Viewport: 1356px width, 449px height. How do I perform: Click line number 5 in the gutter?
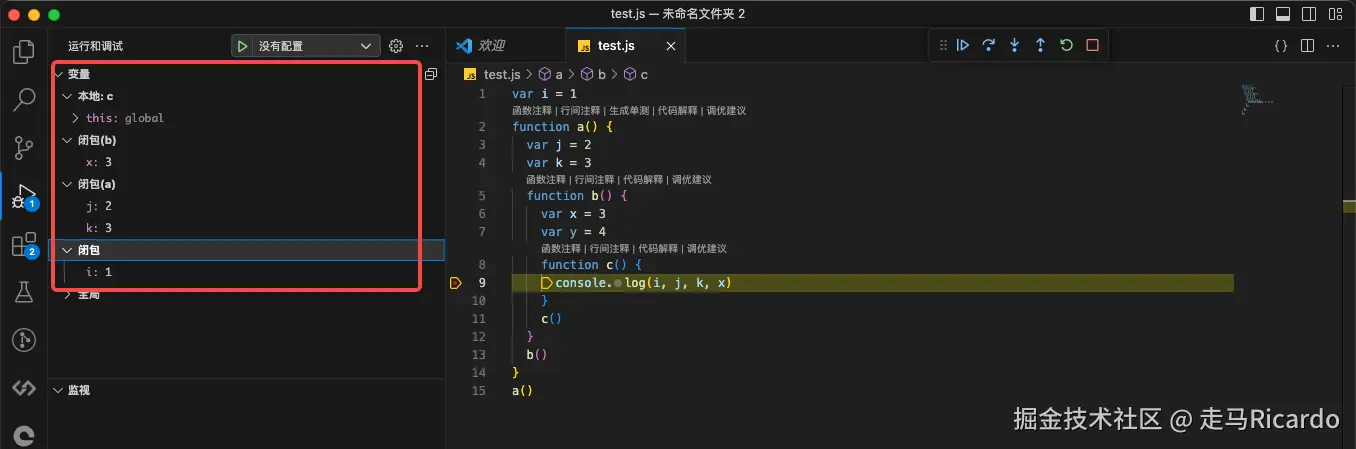pos(482,196)
